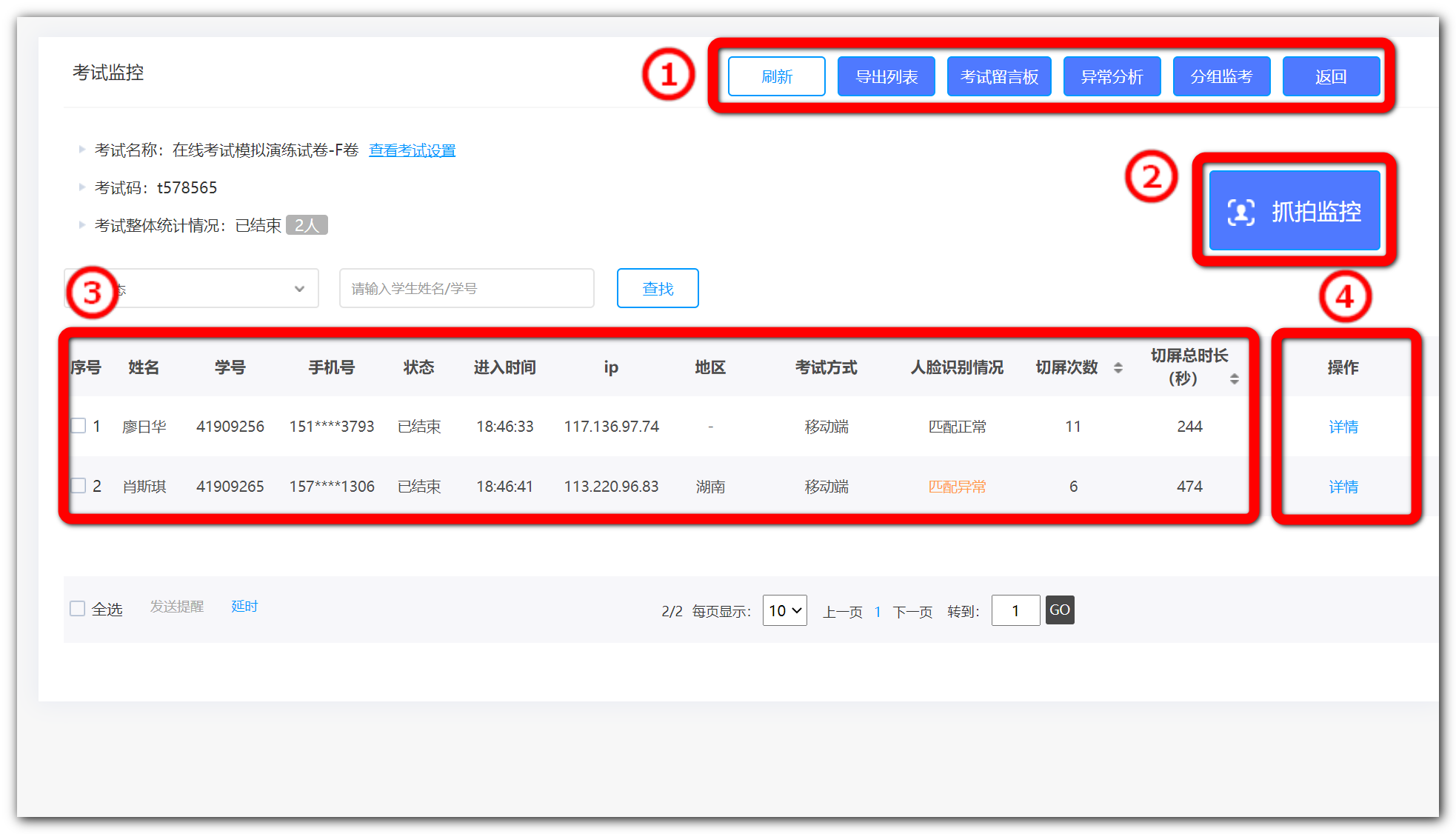The height and width of the screenshot is (834, 1456).
Task: Click the 延时 extend time link
Action: pos(244,607)
